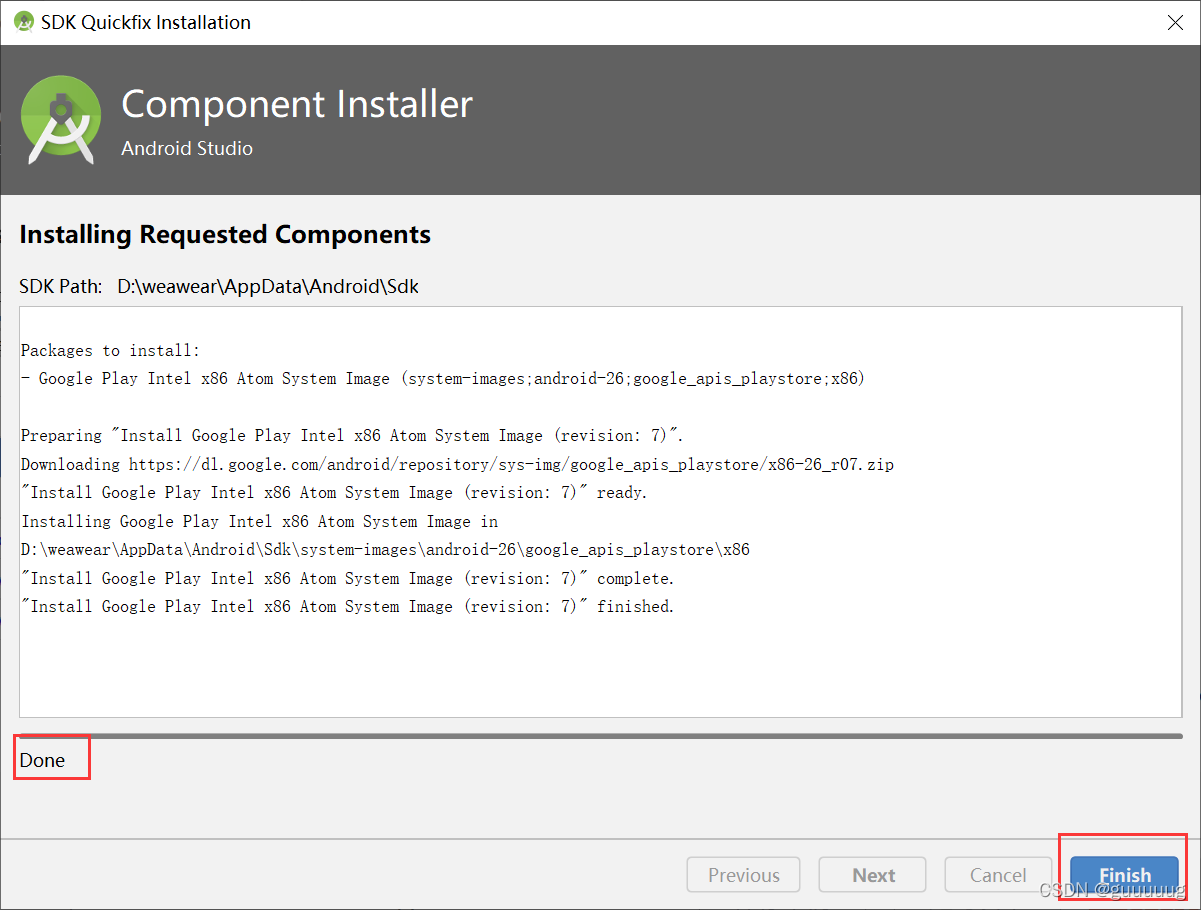Click the small Android icon in title bar
The width and height of the screenshot is (1201, 910).
(x=24, y=22)
